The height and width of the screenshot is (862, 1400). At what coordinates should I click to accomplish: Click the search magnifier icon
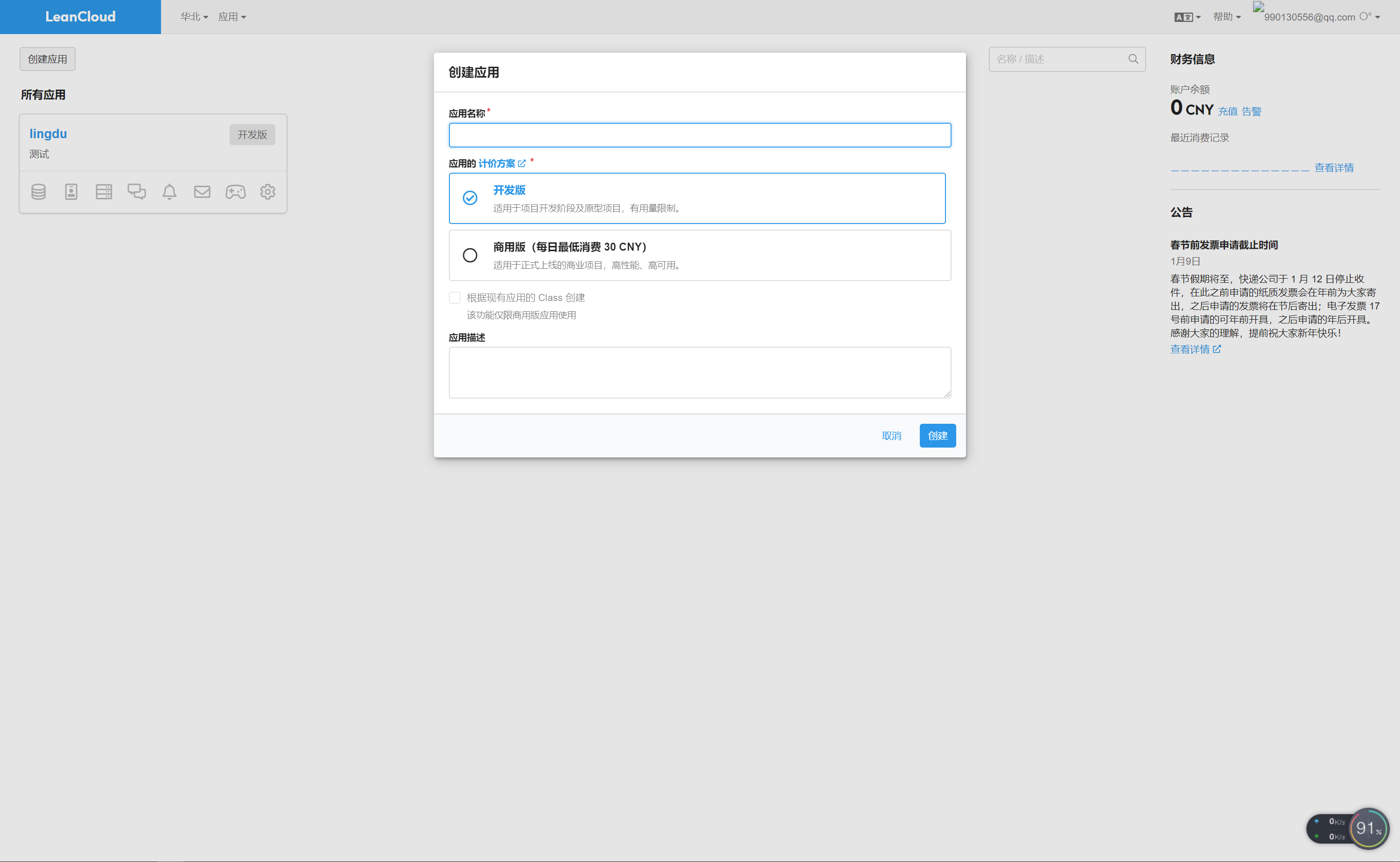tap(1133, 59)
